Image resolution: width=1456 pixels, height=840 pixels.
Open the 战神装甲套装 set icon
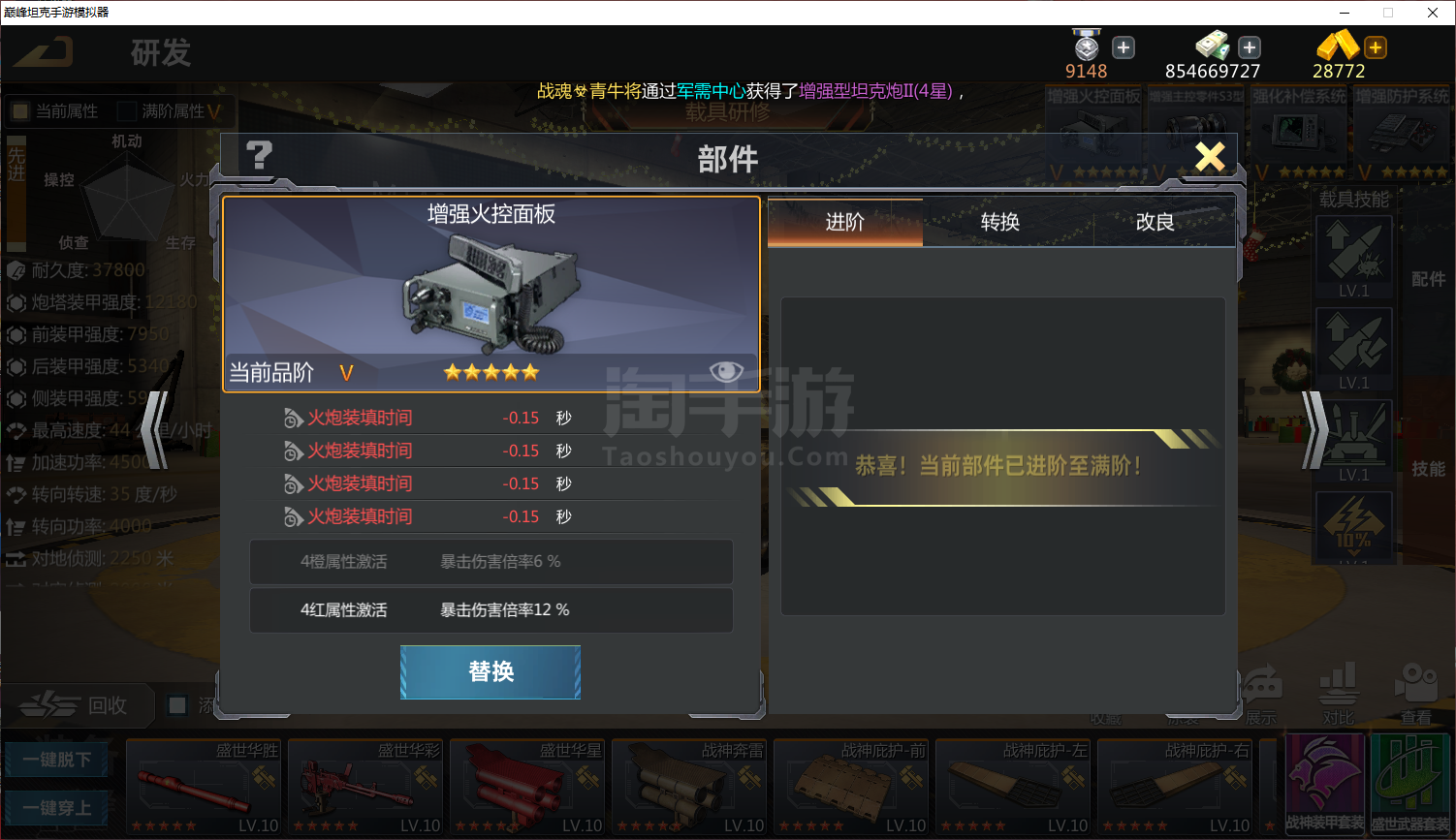[x=1325, y=784]
